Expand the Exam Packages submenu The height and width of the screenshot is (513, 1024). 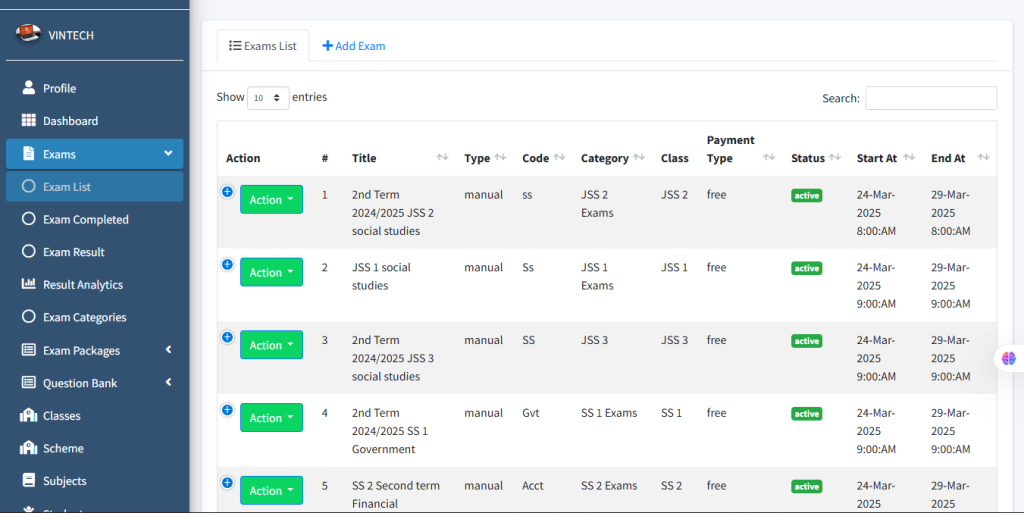coord(168,350)
